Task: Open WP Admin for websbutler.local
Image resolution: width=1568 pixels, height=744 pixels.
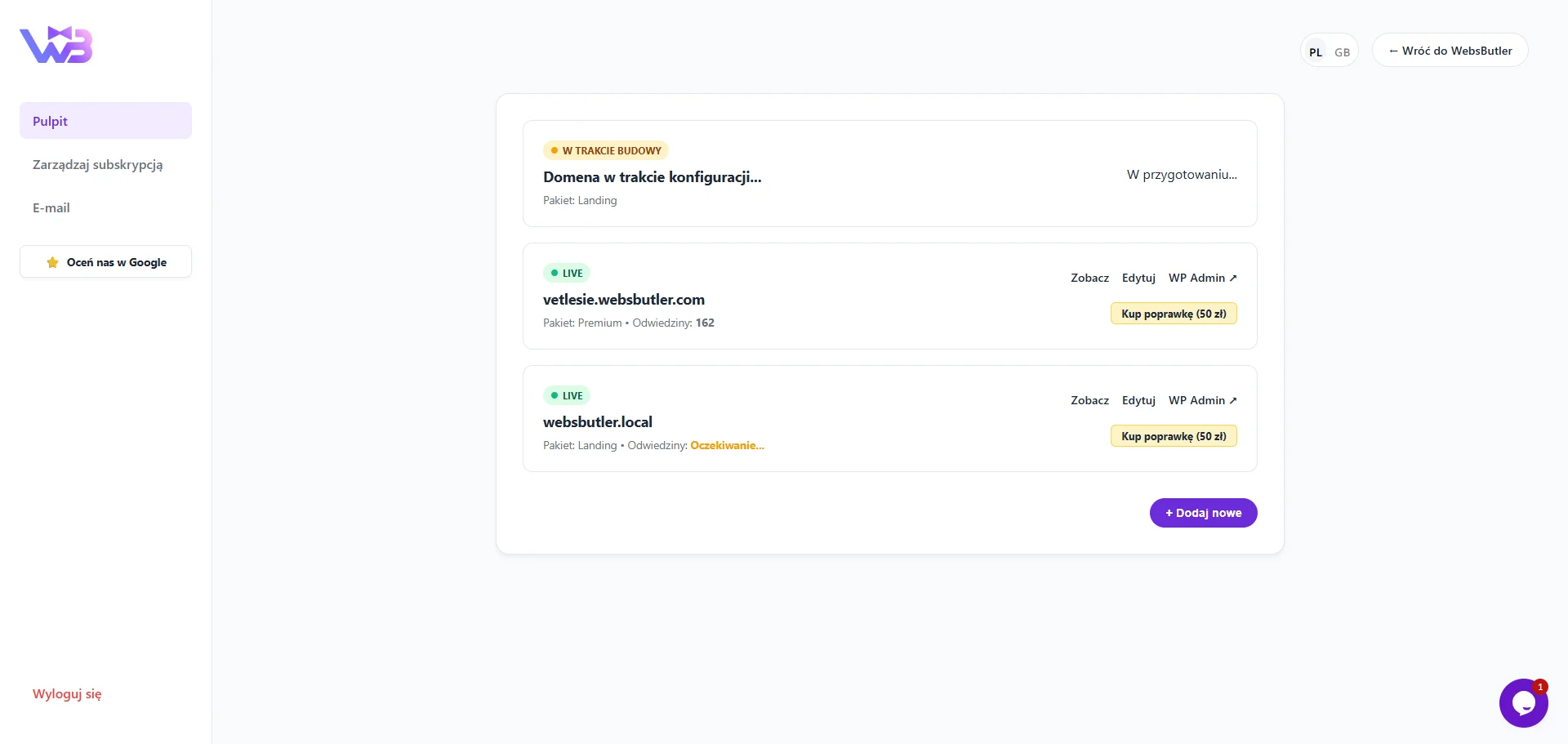Action: 1196,400
